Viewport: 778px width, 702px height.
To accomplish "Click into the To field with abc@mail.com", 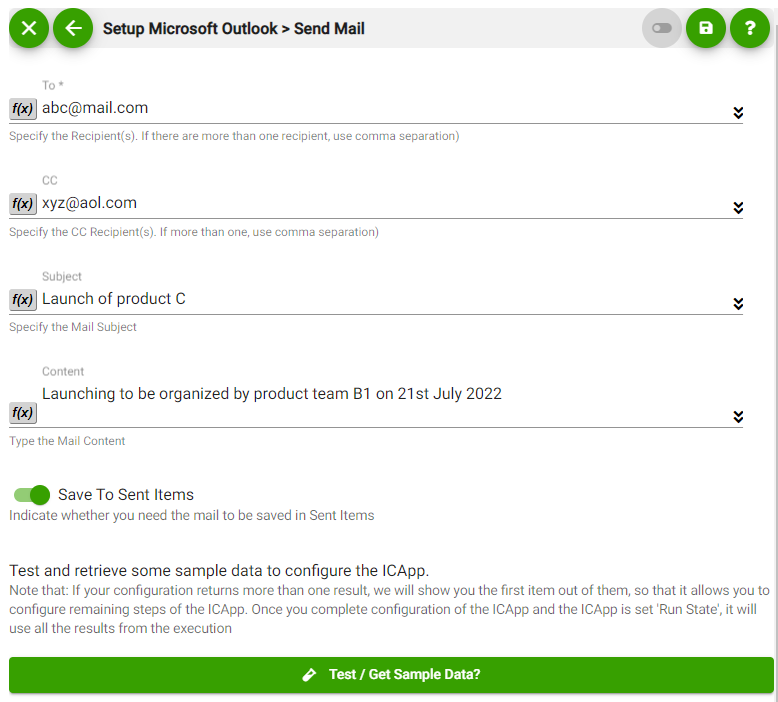I will coord(385,108).
